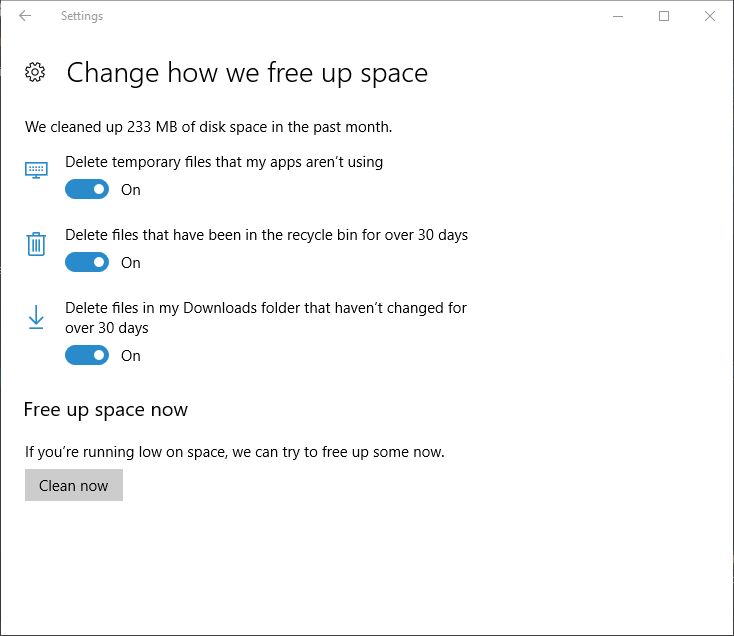
Task: Click the gear icon beside the page heading
Action: (35, 73)
